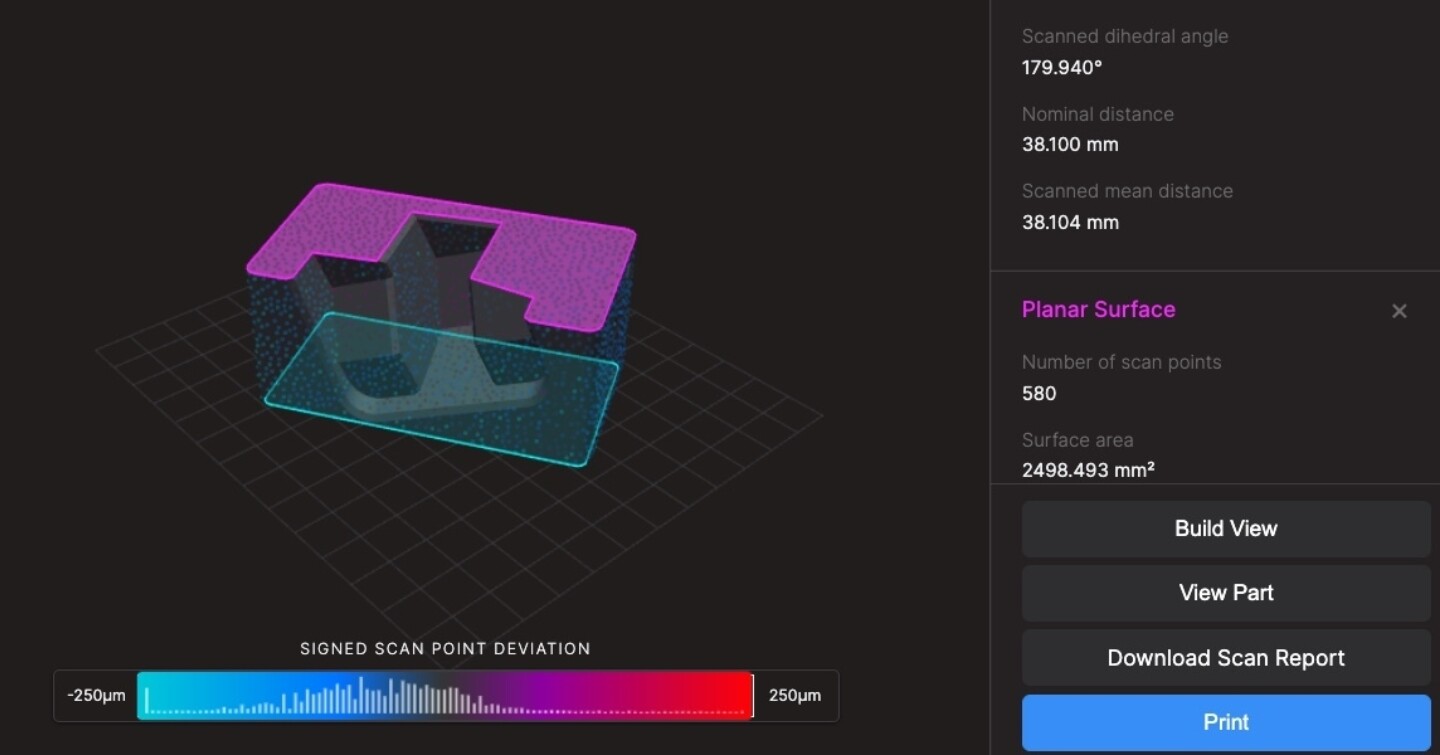Click the 250µm maximum deviation label
Screen dimensions: 1440x755
[x=794, y=696]
